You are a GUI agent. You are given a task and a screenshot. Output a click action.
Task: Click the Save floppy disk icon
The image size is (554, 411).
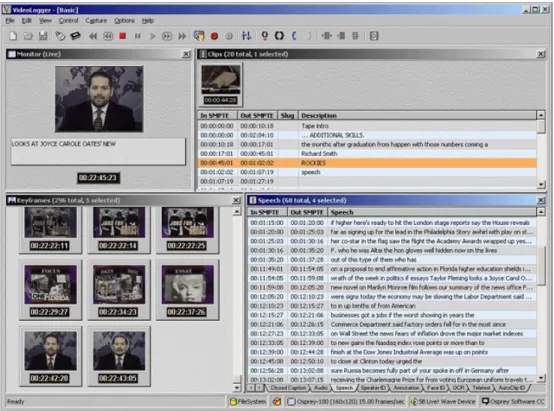coord(43,36)
